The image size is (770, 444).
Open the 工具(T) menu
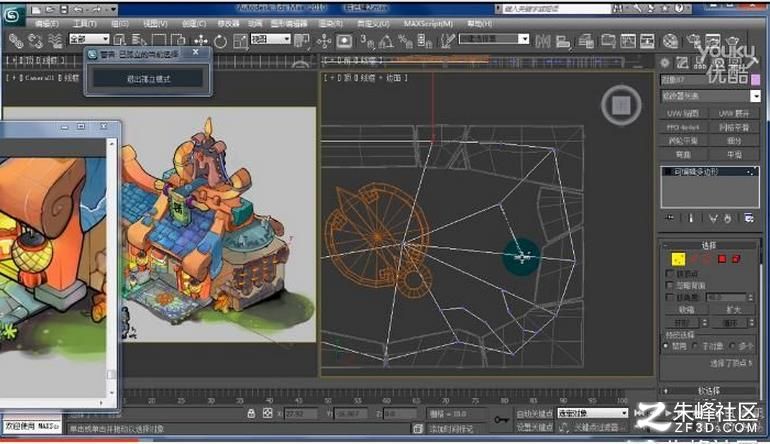point(85,23)
